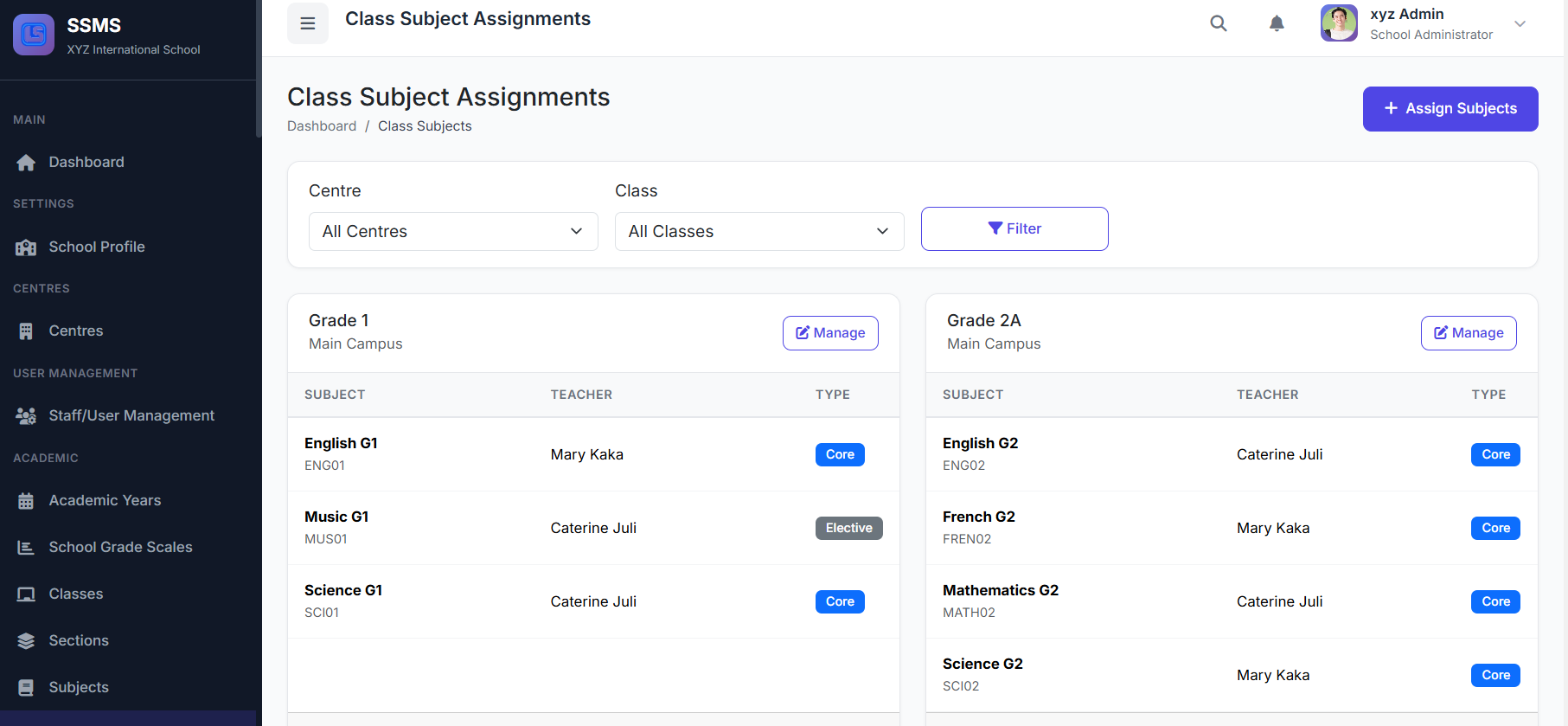Viewport: 1568px width, 726px height.
Task: Click the plus icon on Assign Subjects
Action: (x=1391, y=108)
